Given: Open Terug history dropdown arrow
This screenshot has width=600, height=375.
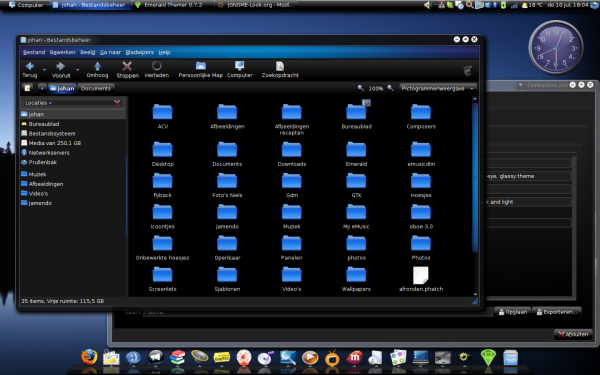Looking at the screenshot, I should coord(44,70).
